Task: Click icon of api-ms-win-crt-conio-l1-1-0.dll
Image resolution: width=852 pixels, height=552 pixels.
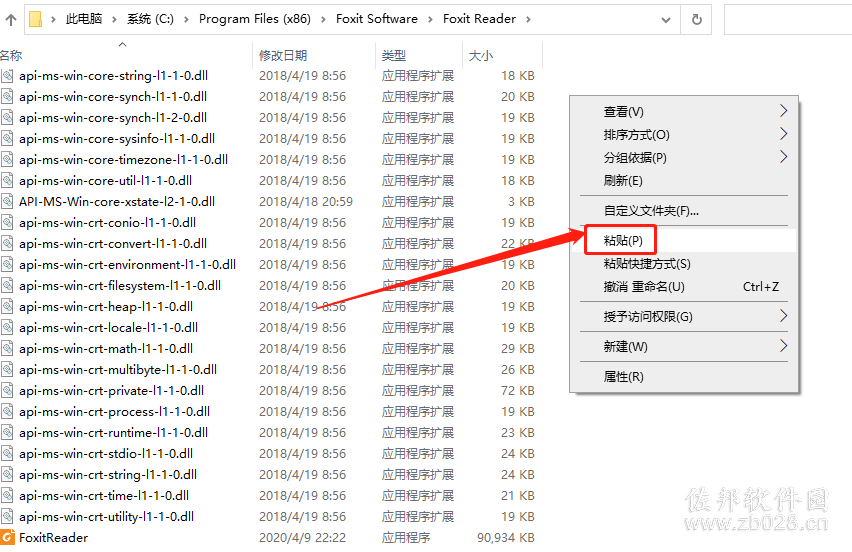Action: click(x=7, y=223)
